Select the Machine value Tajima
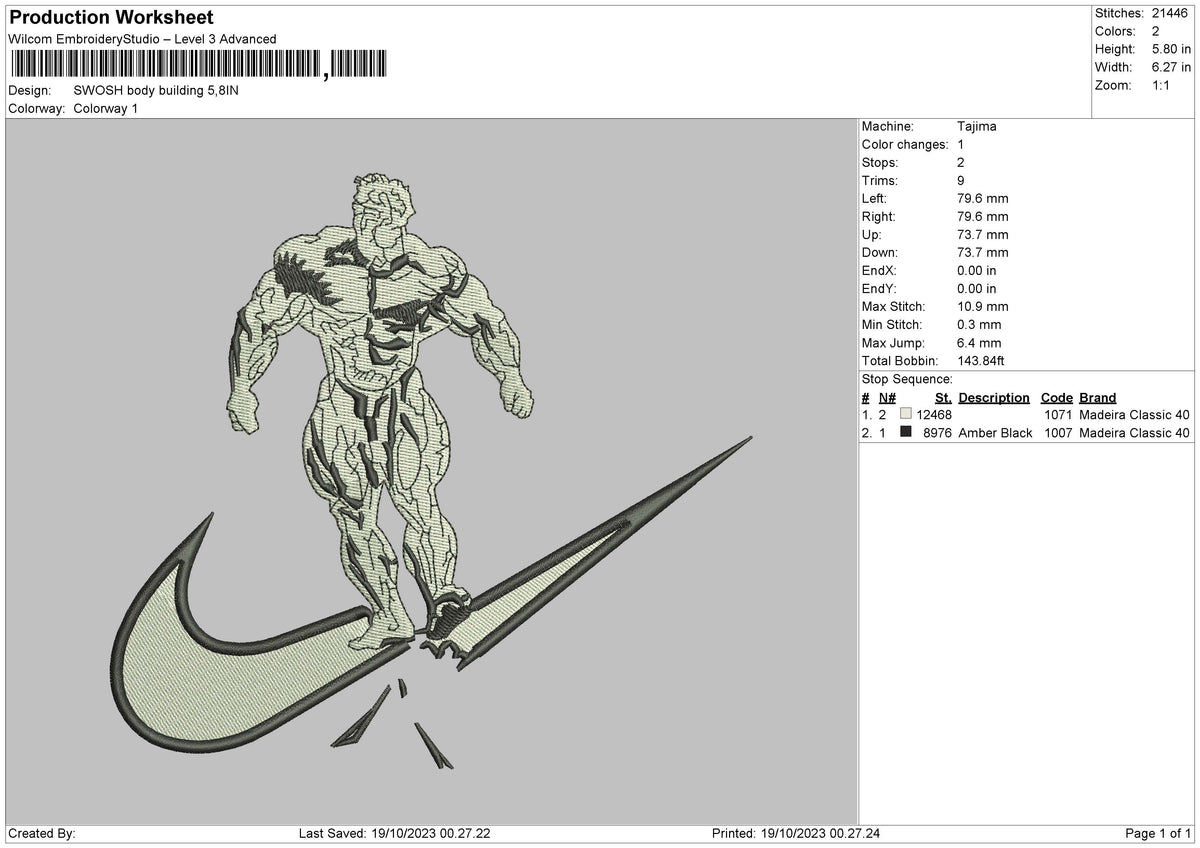Image resolution: width=1200 pixels, height=848 pixels. click(x=977, y=127)
